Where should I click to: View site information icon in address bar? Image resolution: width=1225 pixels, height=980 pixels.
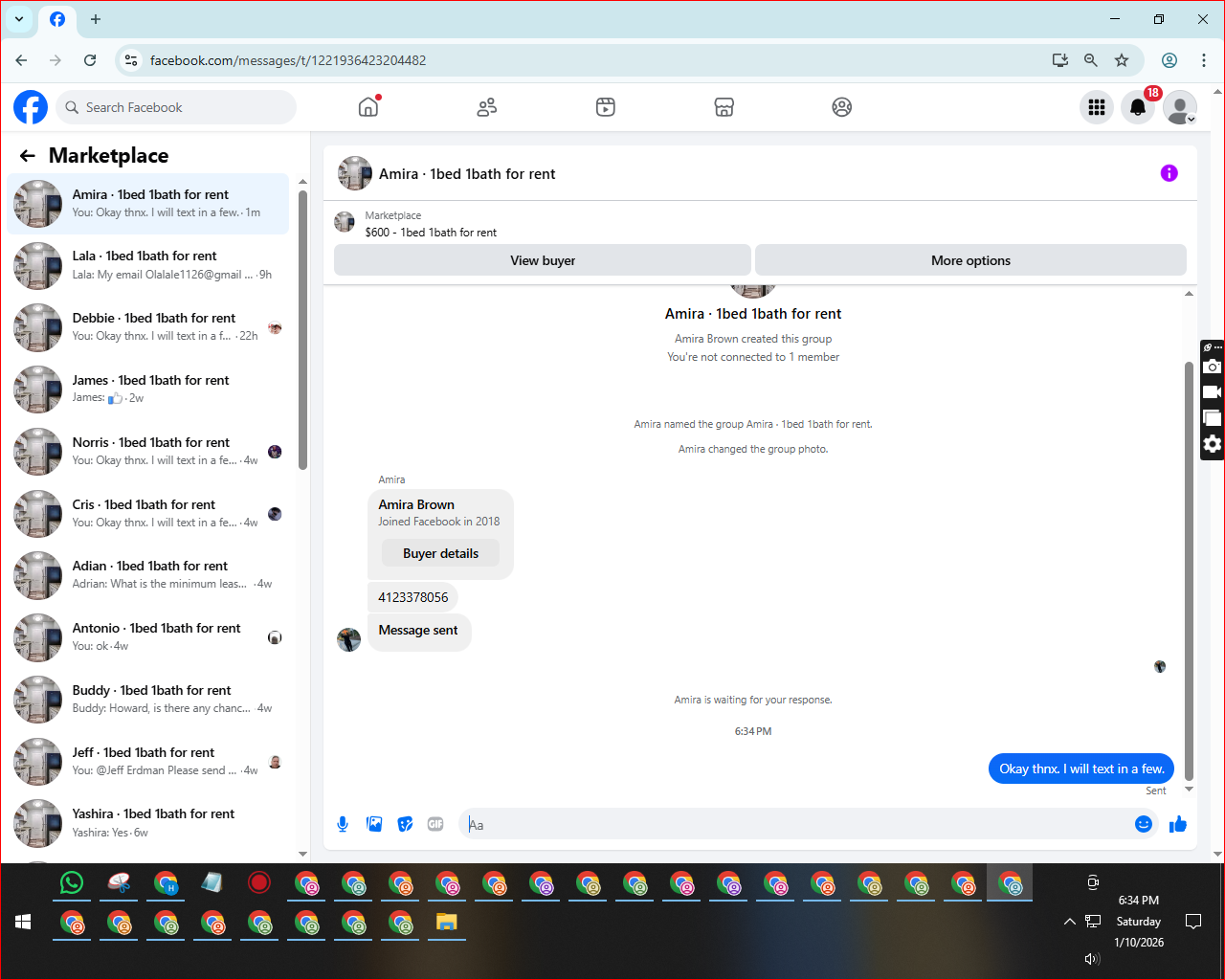click(131, 60)
